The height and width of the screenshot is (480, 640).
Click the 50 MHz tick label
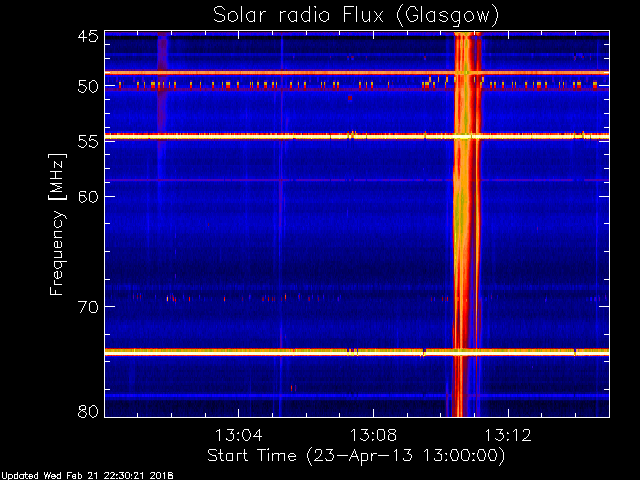pyautogui.click(x=88, y=87)
